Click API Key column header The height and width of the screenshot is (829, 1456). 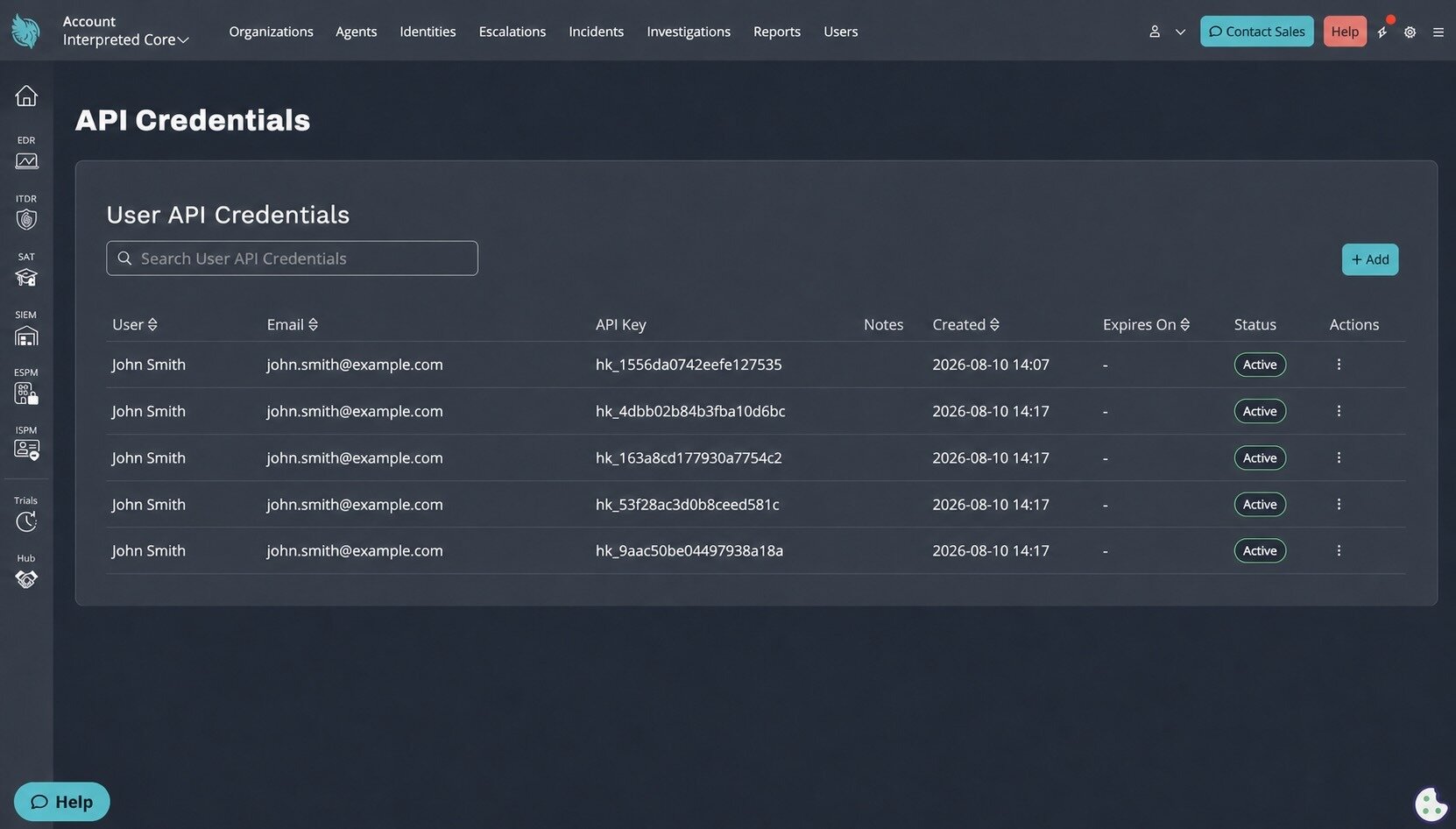click(x=621, y=324)
